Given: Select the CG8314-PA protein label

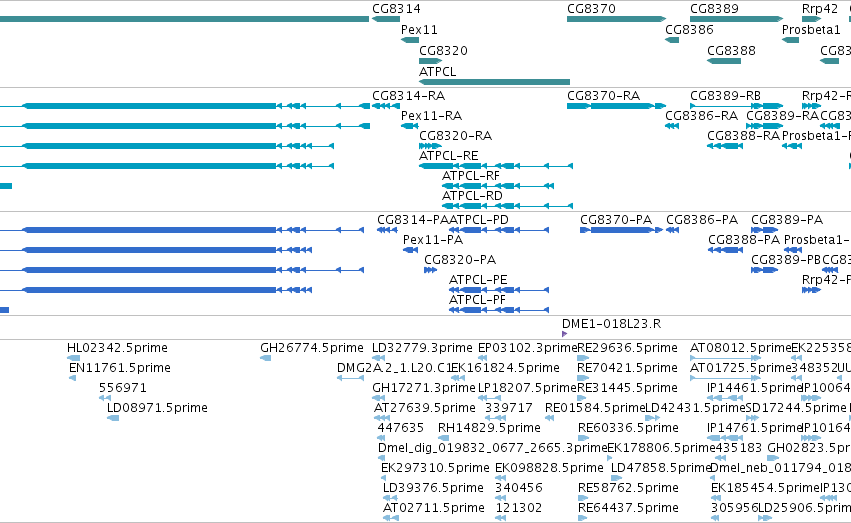Looking at the screenshot, I should click(x=412, y=220).
